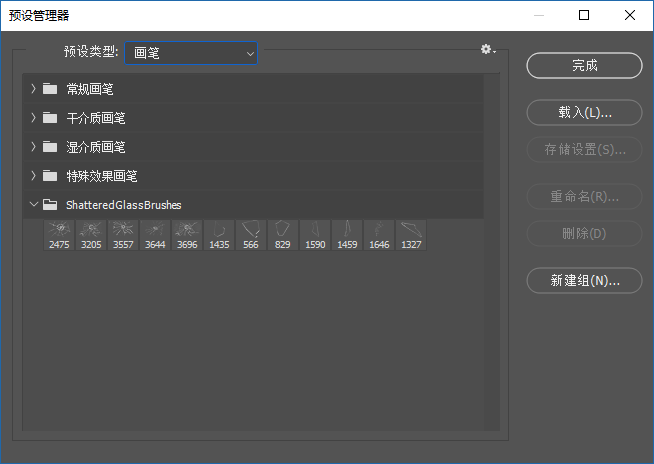Viewport: 654px width, 464px height.
Task: Choose the 1435 brush preset
Action: (219, 235)
